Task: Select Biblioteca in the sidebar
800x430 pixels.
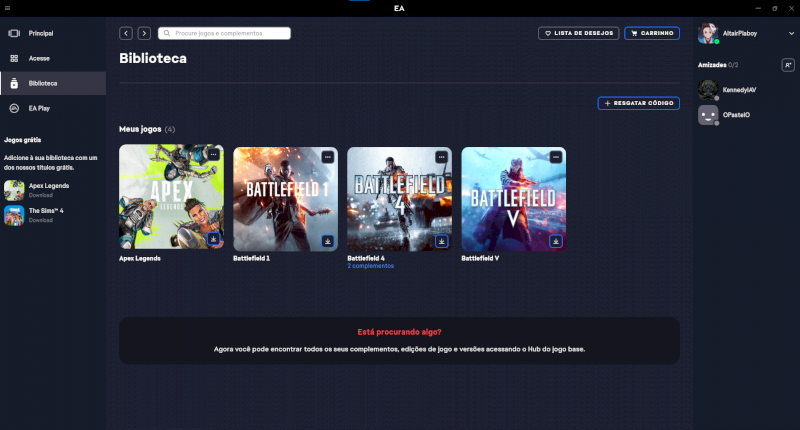Action: pos(53,83)
